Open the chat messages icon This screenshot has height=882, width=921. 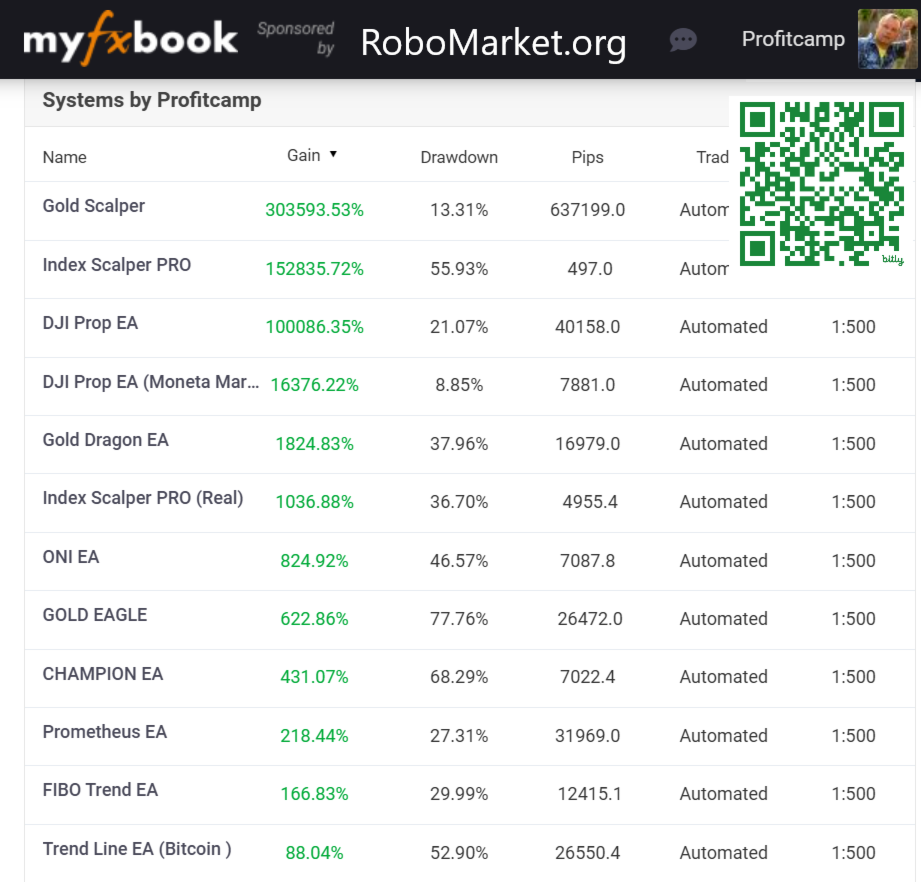tap(683, 40)
